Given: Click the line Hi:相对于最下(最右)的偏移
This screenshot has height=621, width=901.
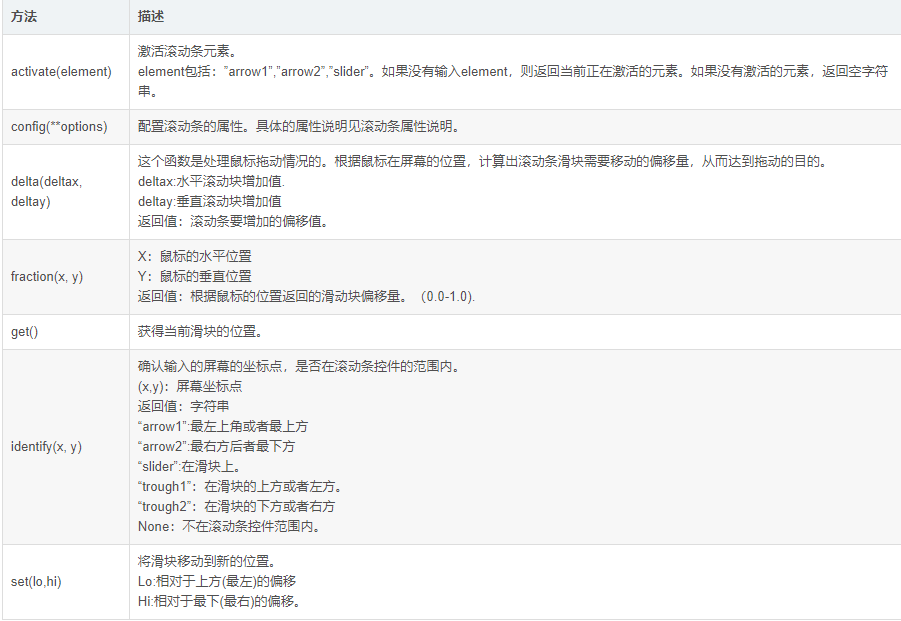Looking at the screenshot, I should (220, 602).
